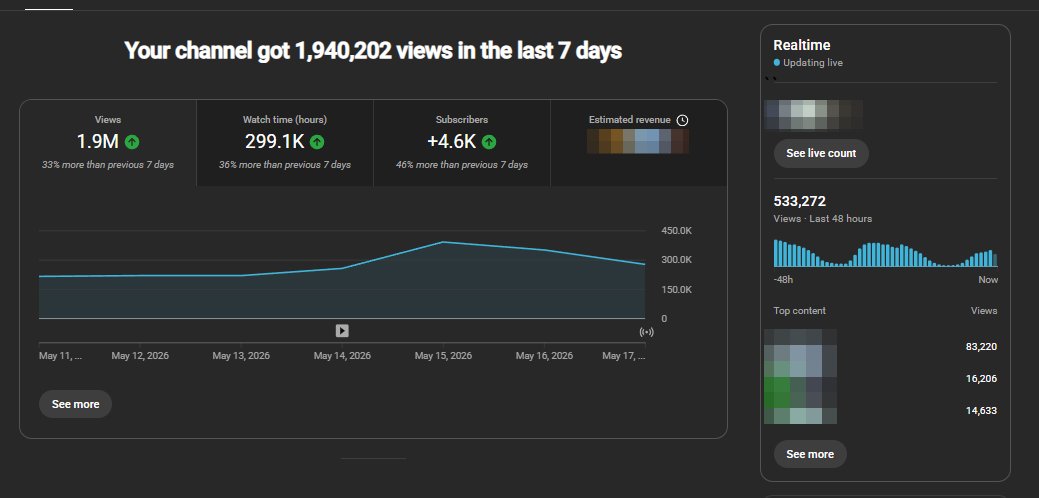Screen dimensions: 1039x498
Task: Click the 36% more than previous text
Action: (x=285, y=165)
